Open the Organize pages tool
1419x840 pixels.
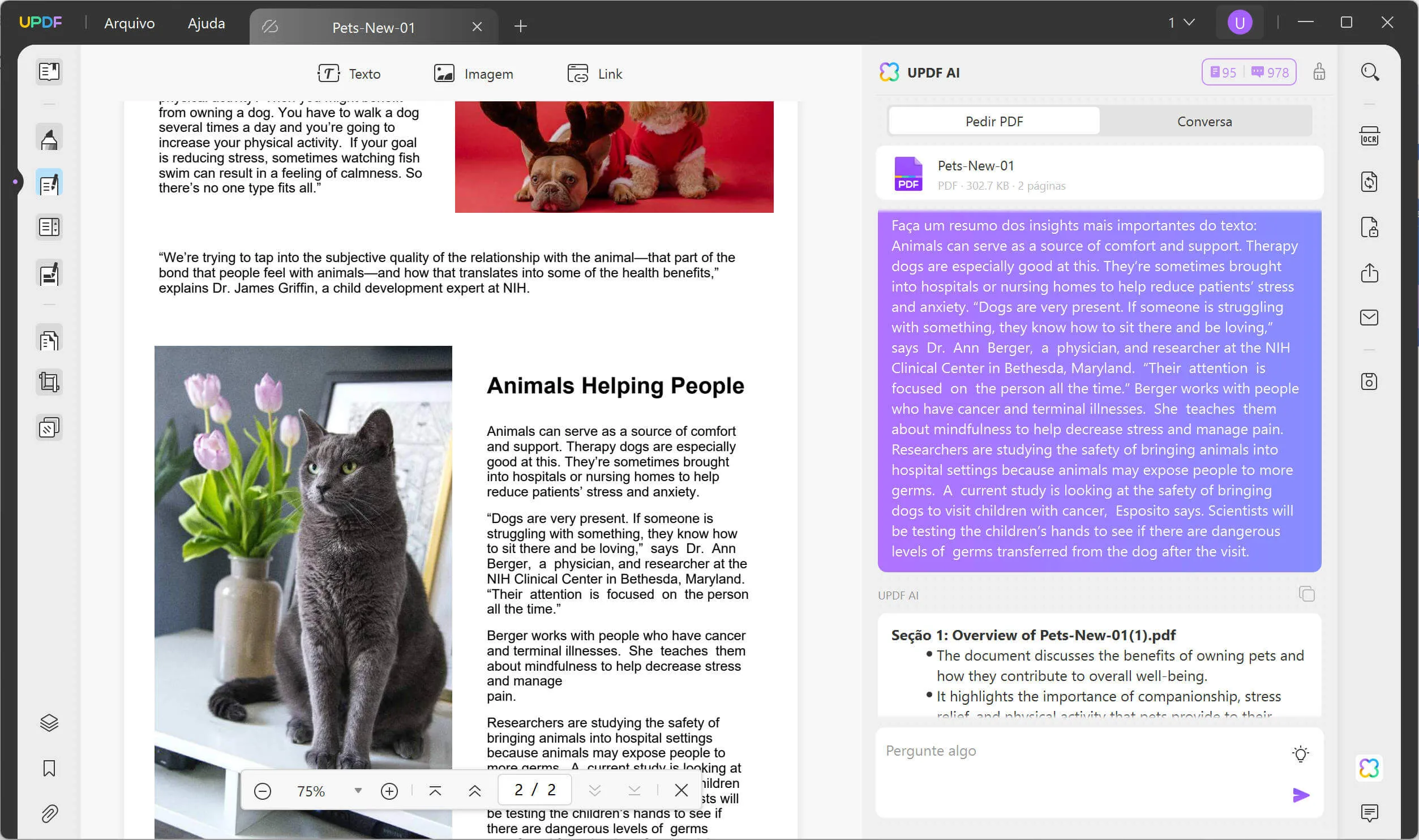coord(49,340)
